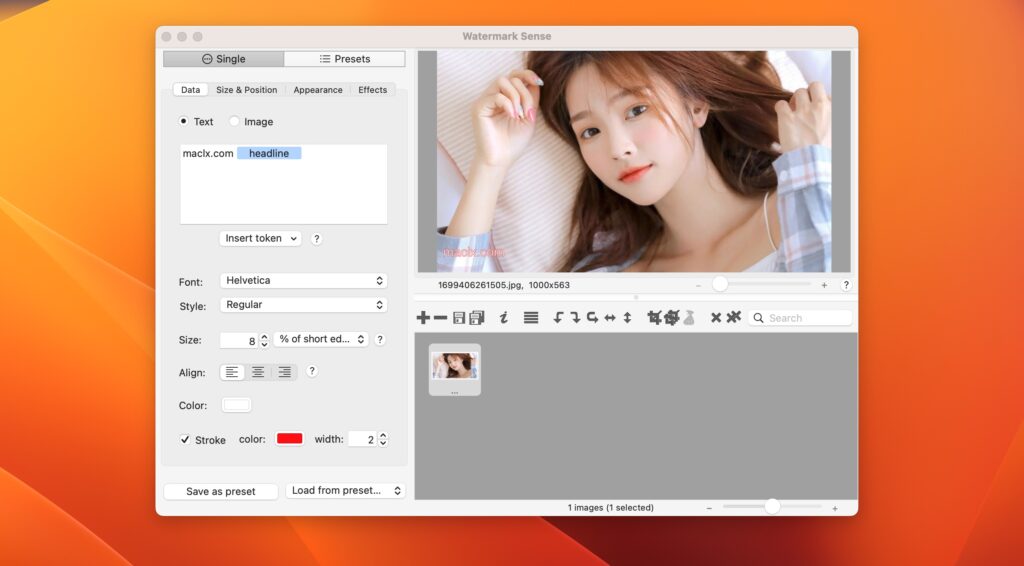The image size is (1024, 566).
Task: Click the red stroke color swatch
Action: 289,439
